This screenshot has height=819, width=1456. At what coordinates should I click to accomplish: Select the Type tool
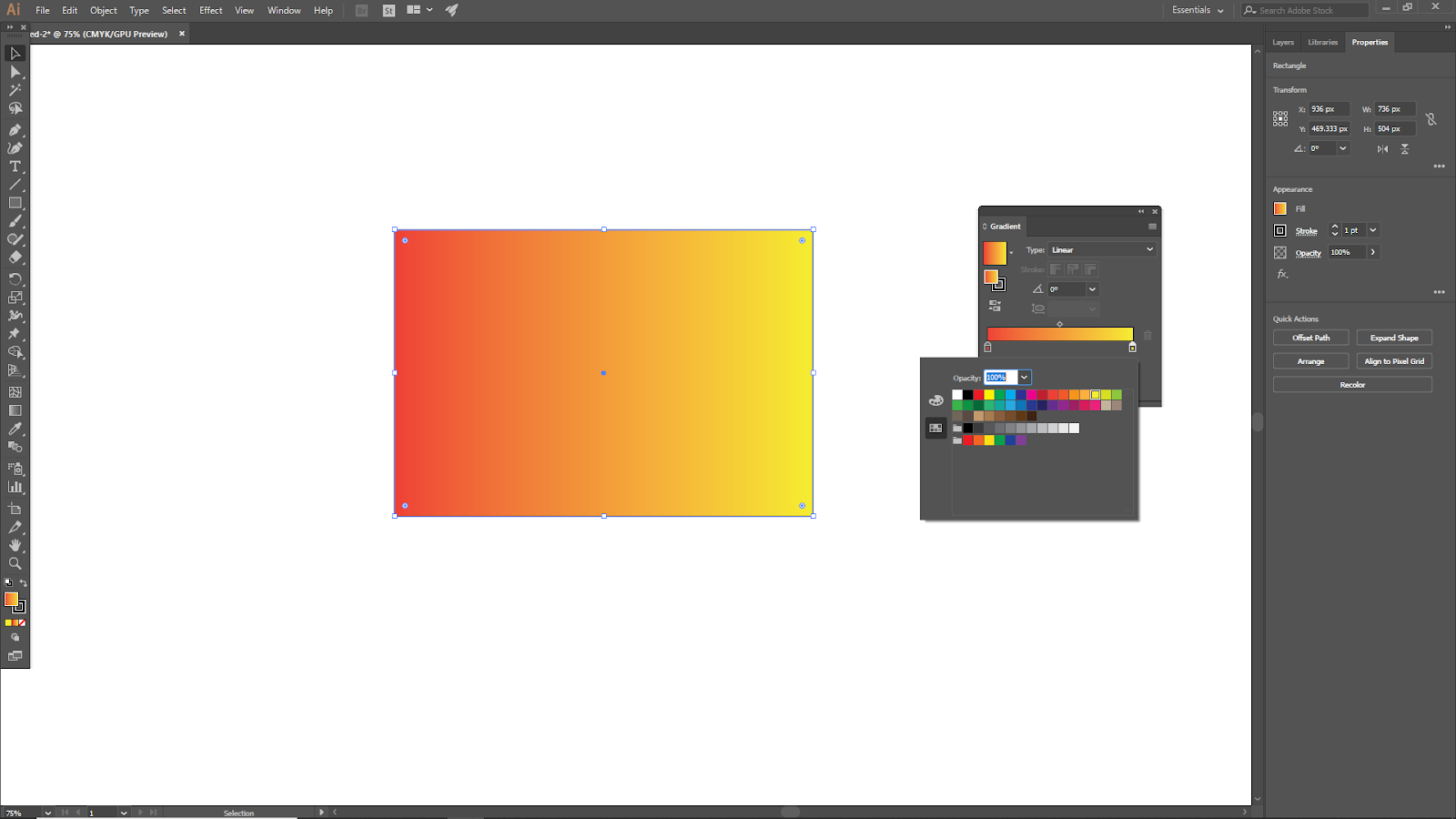coord(15,167)
